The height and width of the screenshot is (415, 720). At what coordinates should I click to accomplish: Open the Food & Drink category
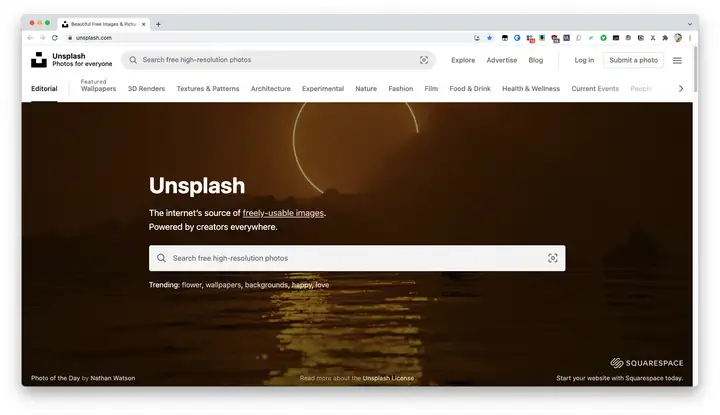(x=470, y=89)
